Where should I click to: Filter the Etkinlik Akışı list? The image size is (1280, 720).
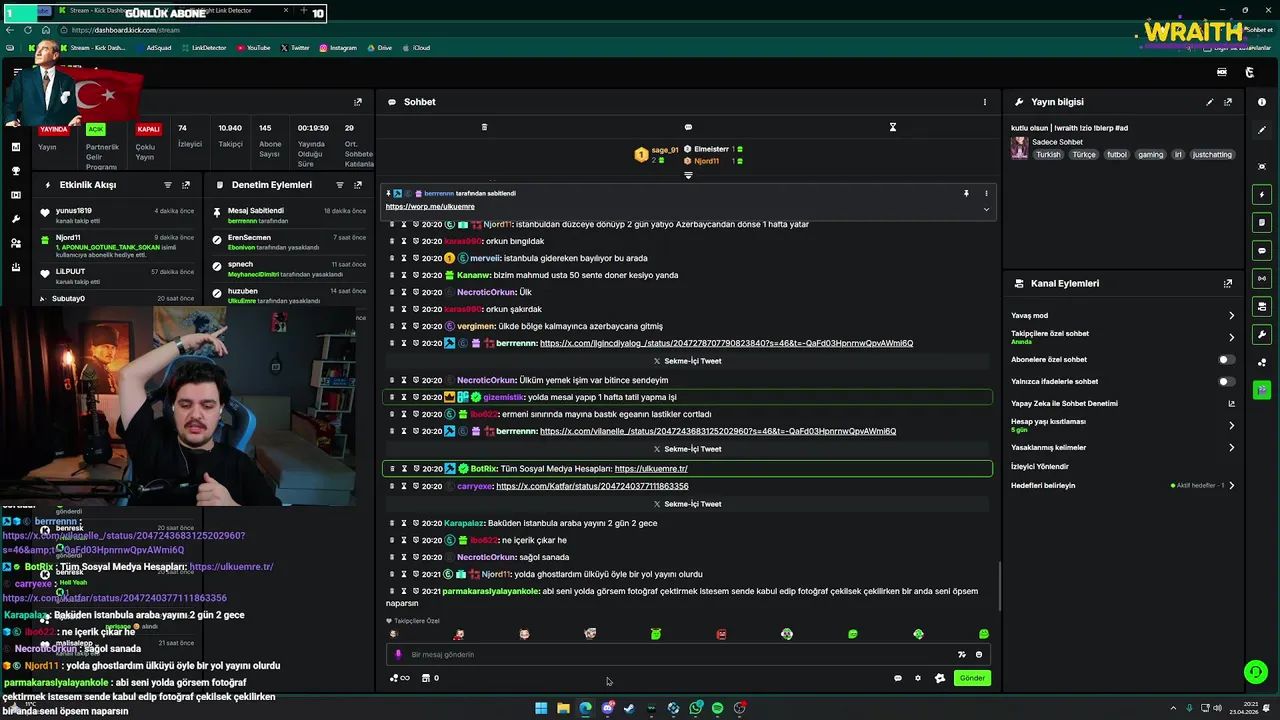(167, 185)
